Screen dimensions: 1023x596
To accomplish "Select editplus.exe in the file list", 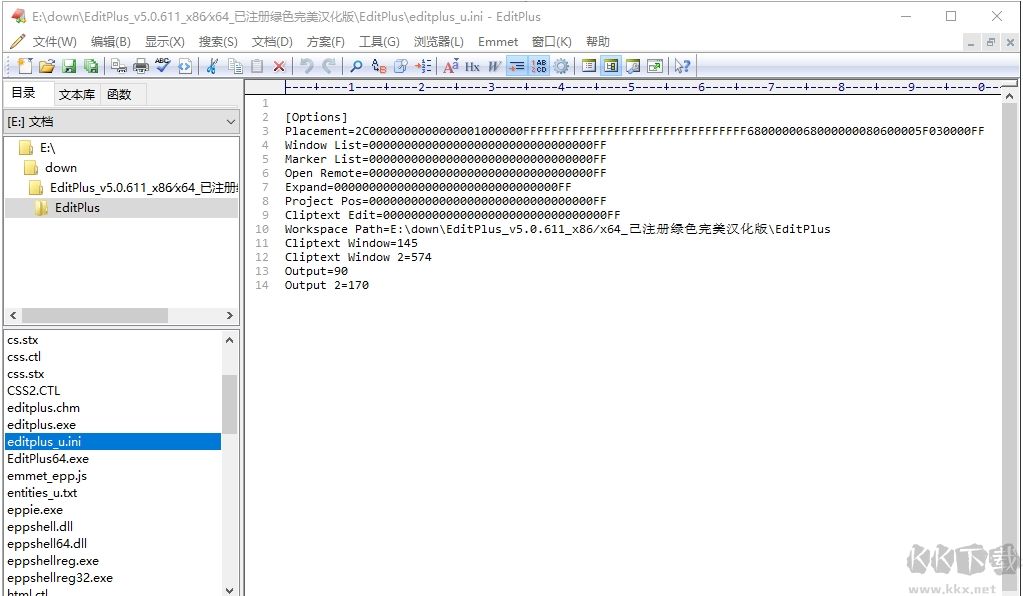I will click(41, 425).
